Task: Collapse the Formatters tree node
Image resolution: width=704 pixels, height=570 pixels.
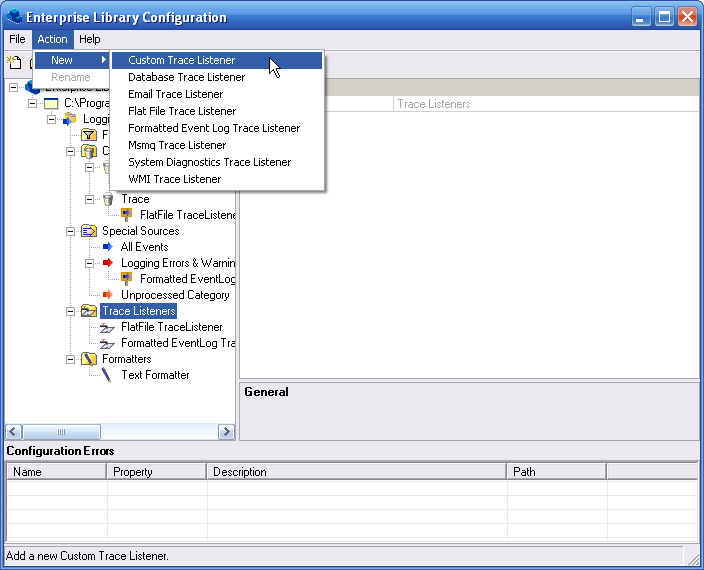Action: pyautogui.click(x=71, y=359)
